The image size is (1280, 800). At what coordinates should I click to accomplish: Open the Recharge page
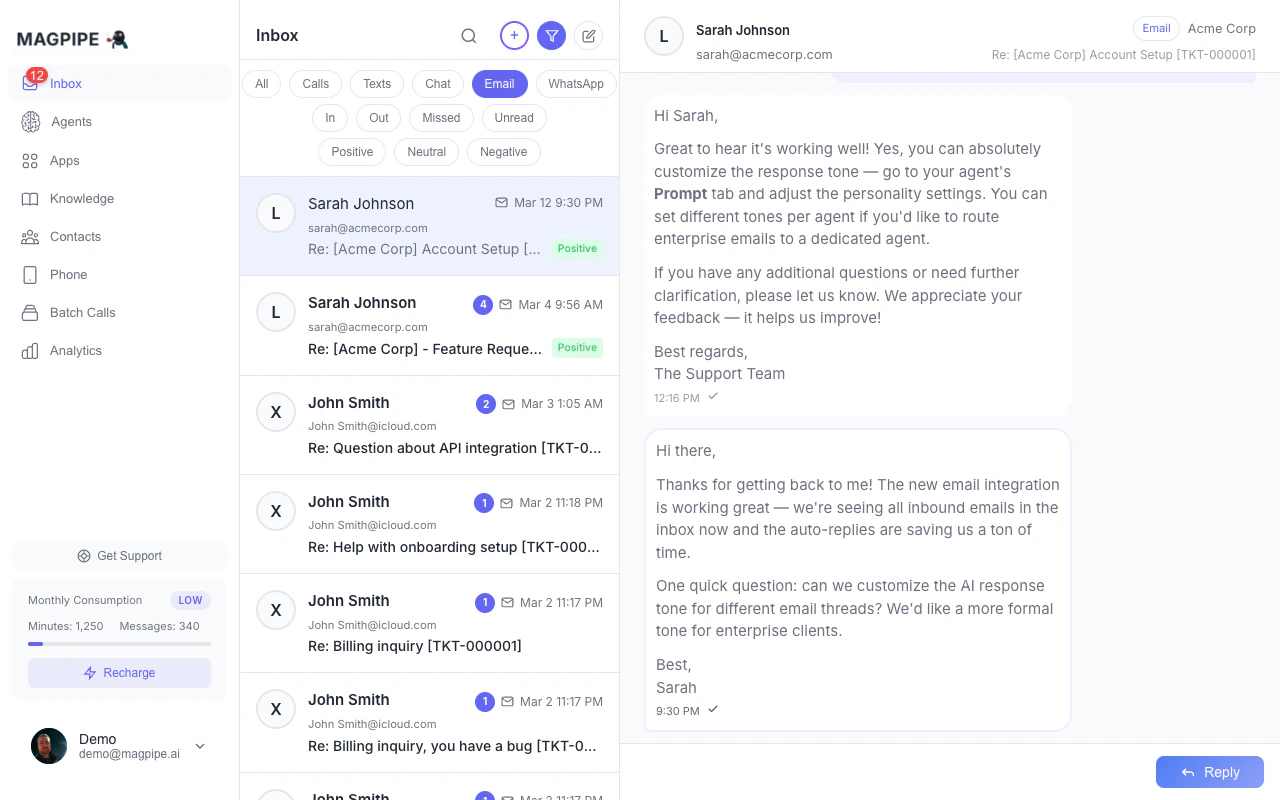[x=119, y=673]
